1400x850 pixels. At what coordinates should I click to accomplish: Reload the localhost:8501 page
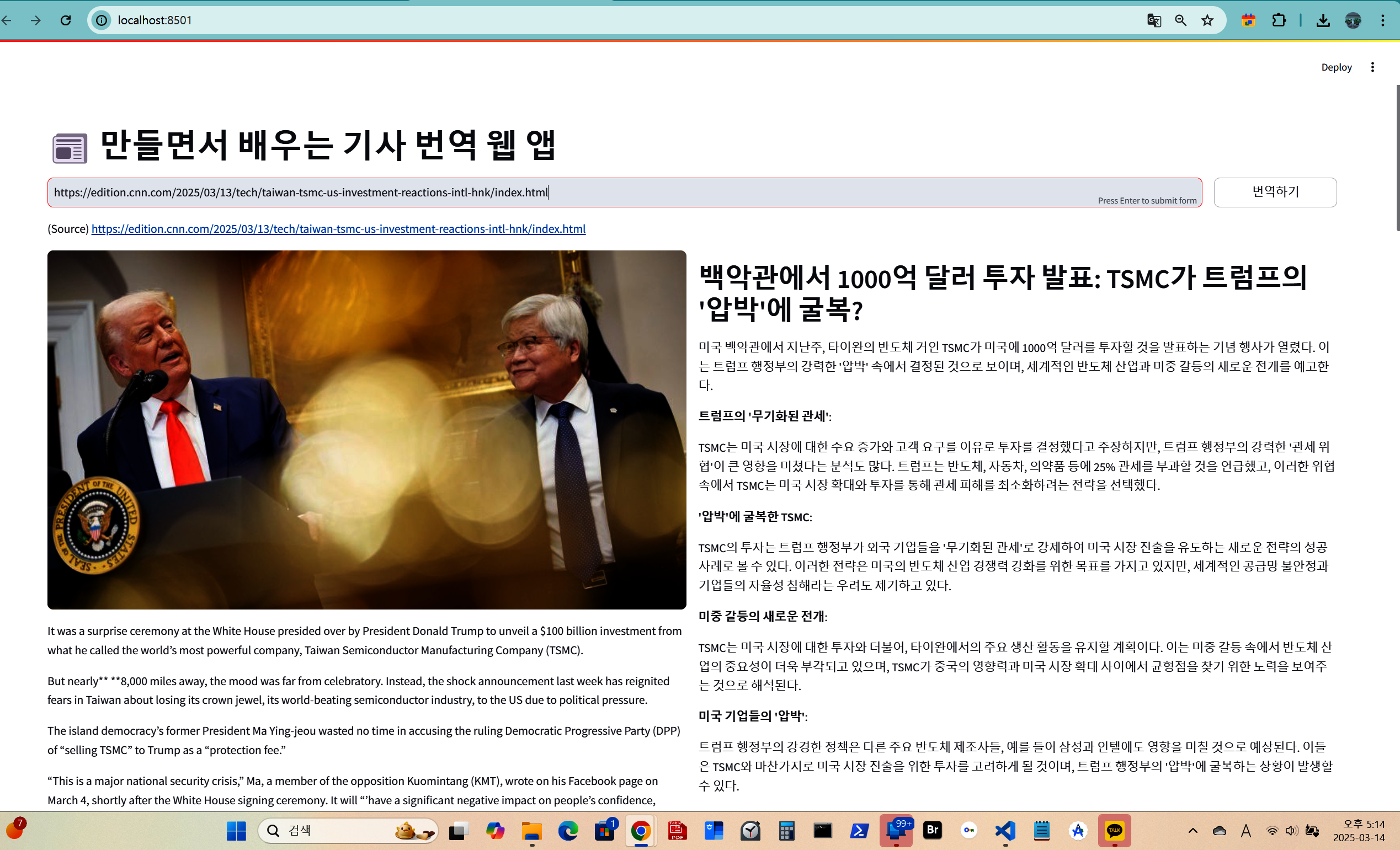click(x=66, y=20)
